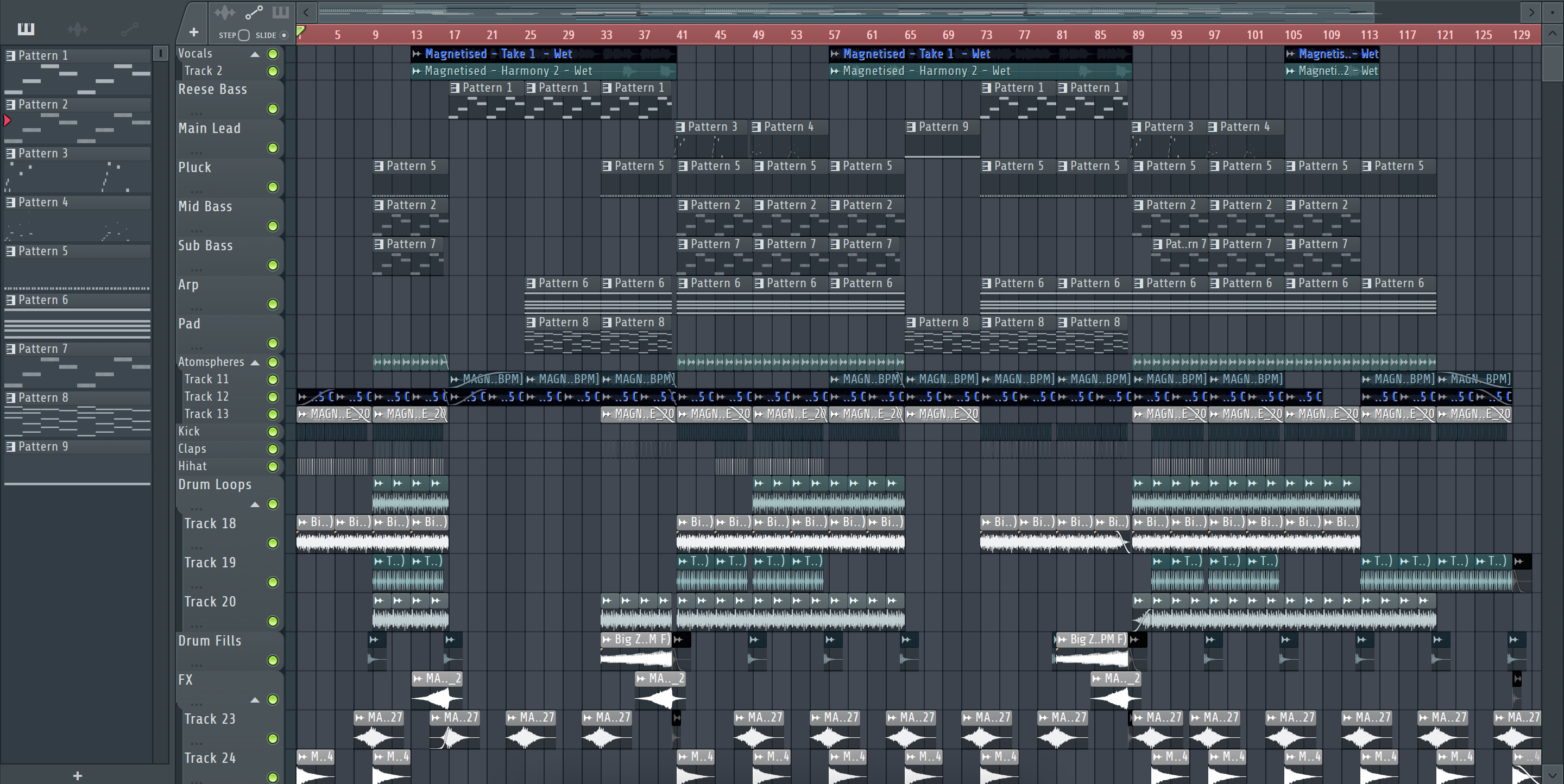Click the down arrow of the vertical scrollbar
The image size is (1564, 784).
tap(1553, 775)
